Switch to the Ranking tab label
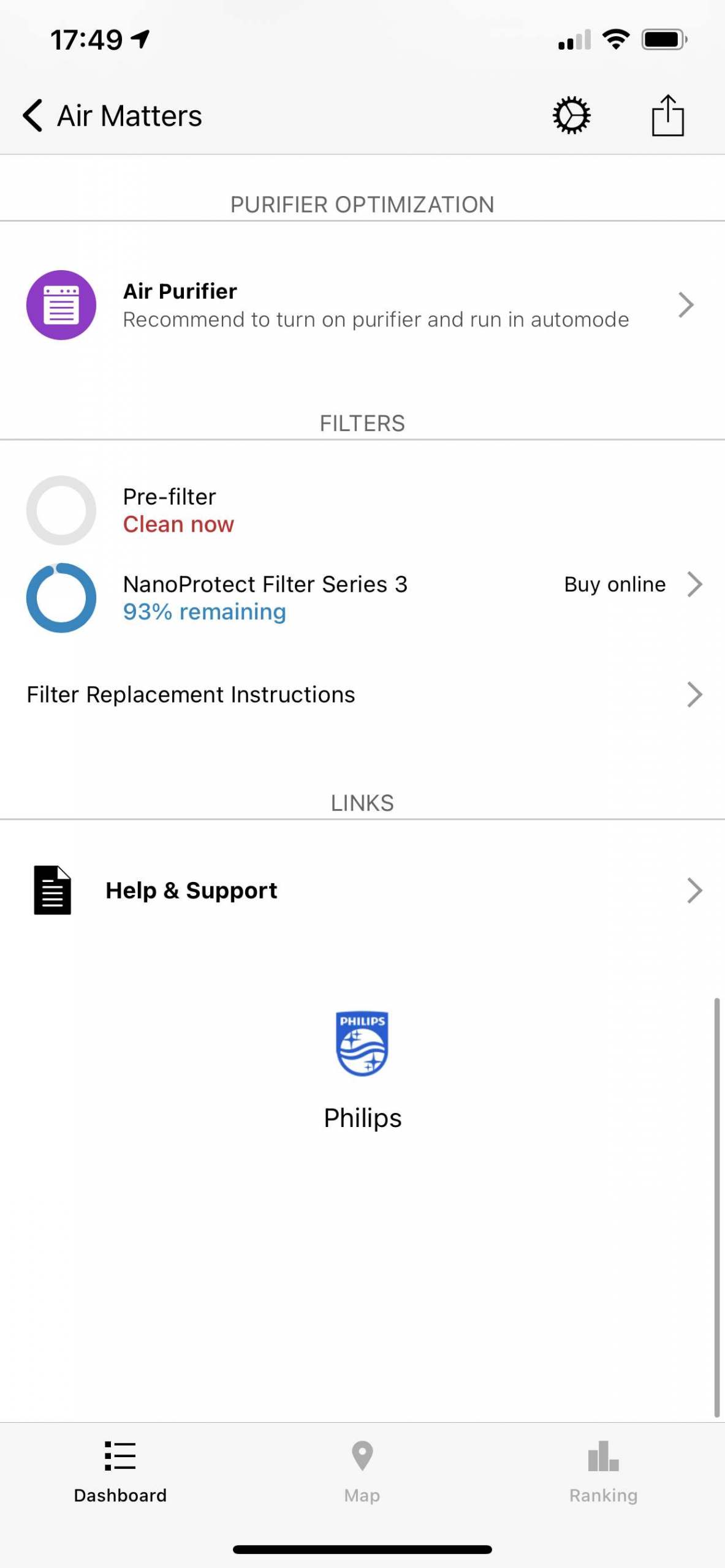This screenshot has height=1568, width=725. click(x=603, y=1495)
